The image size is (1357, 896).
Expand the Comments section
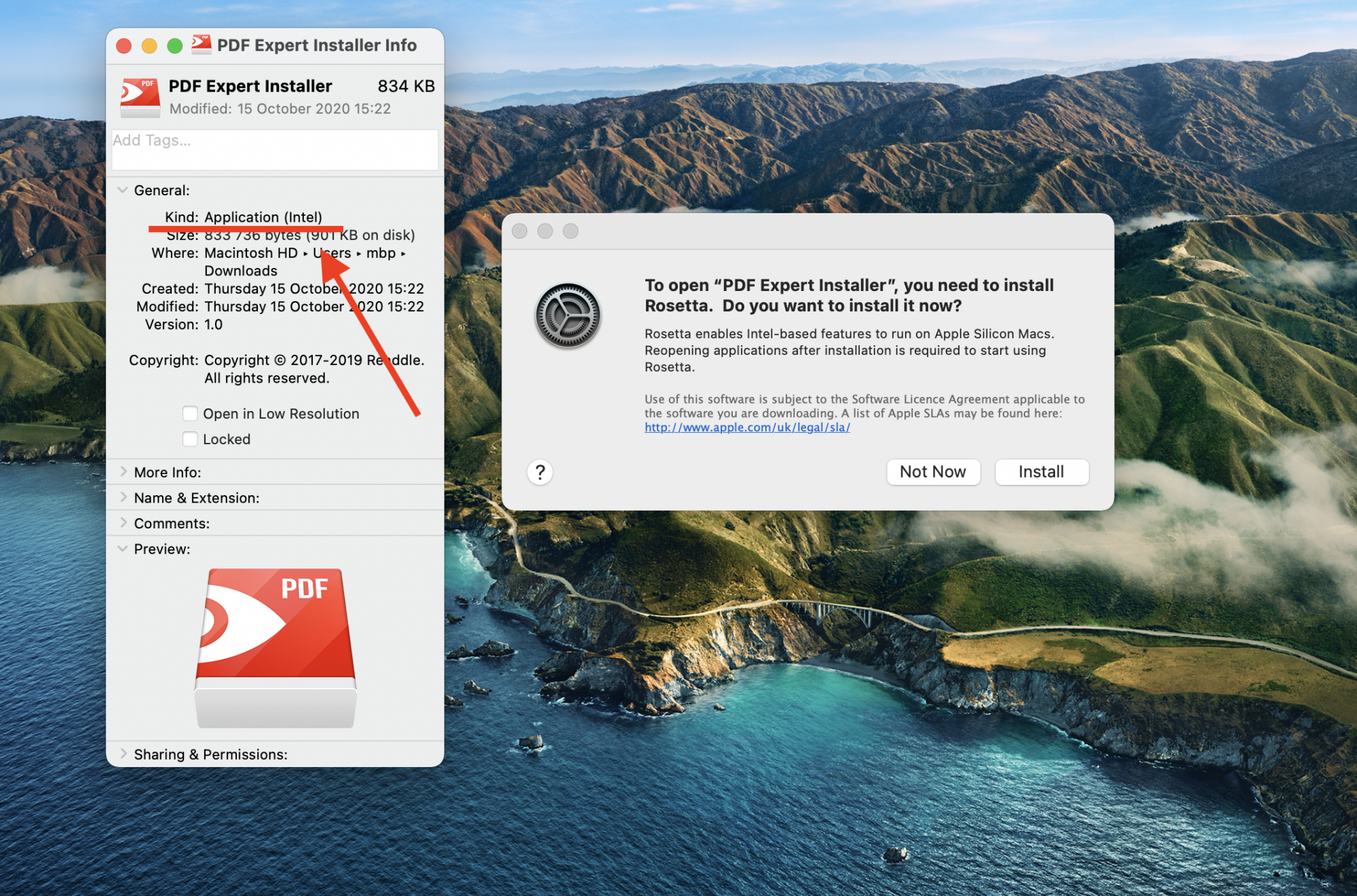click(x=123, y=524)
